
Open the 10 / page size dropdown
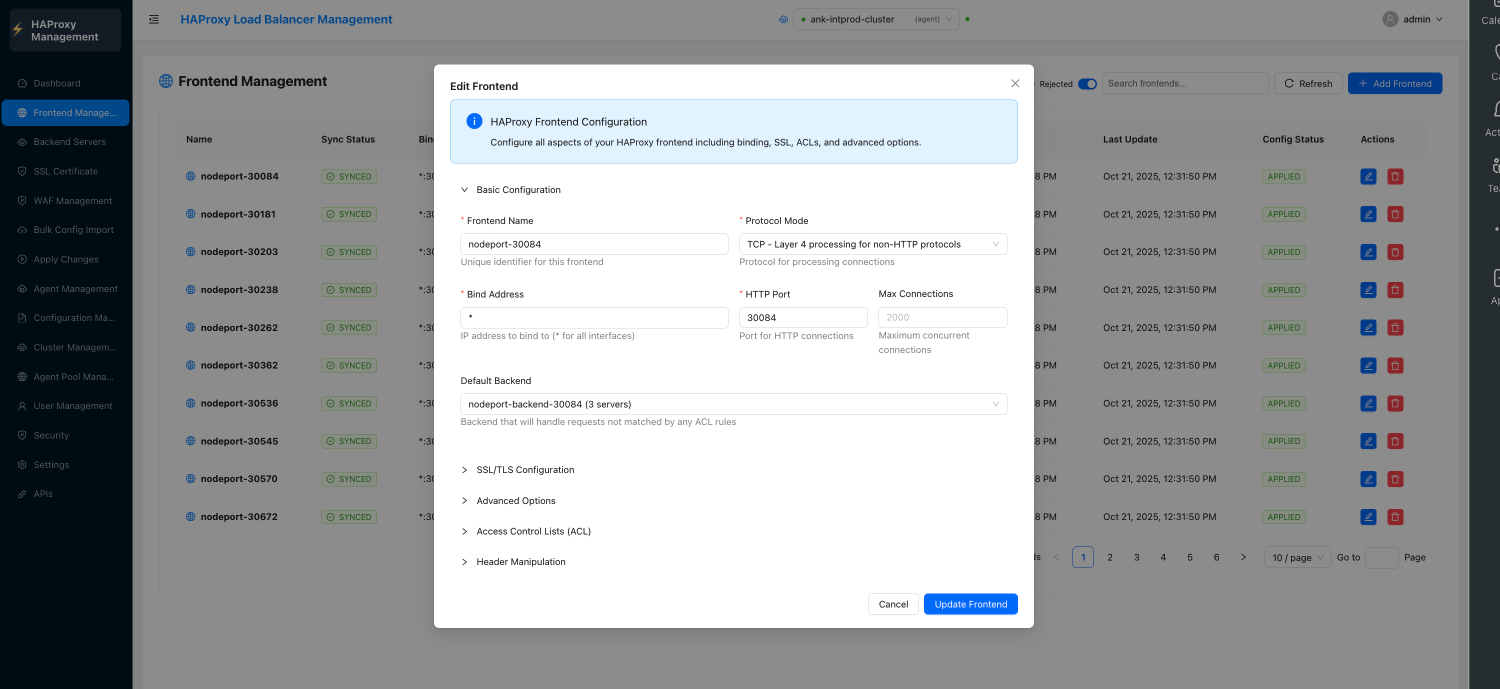click(x=1297, y=557)
